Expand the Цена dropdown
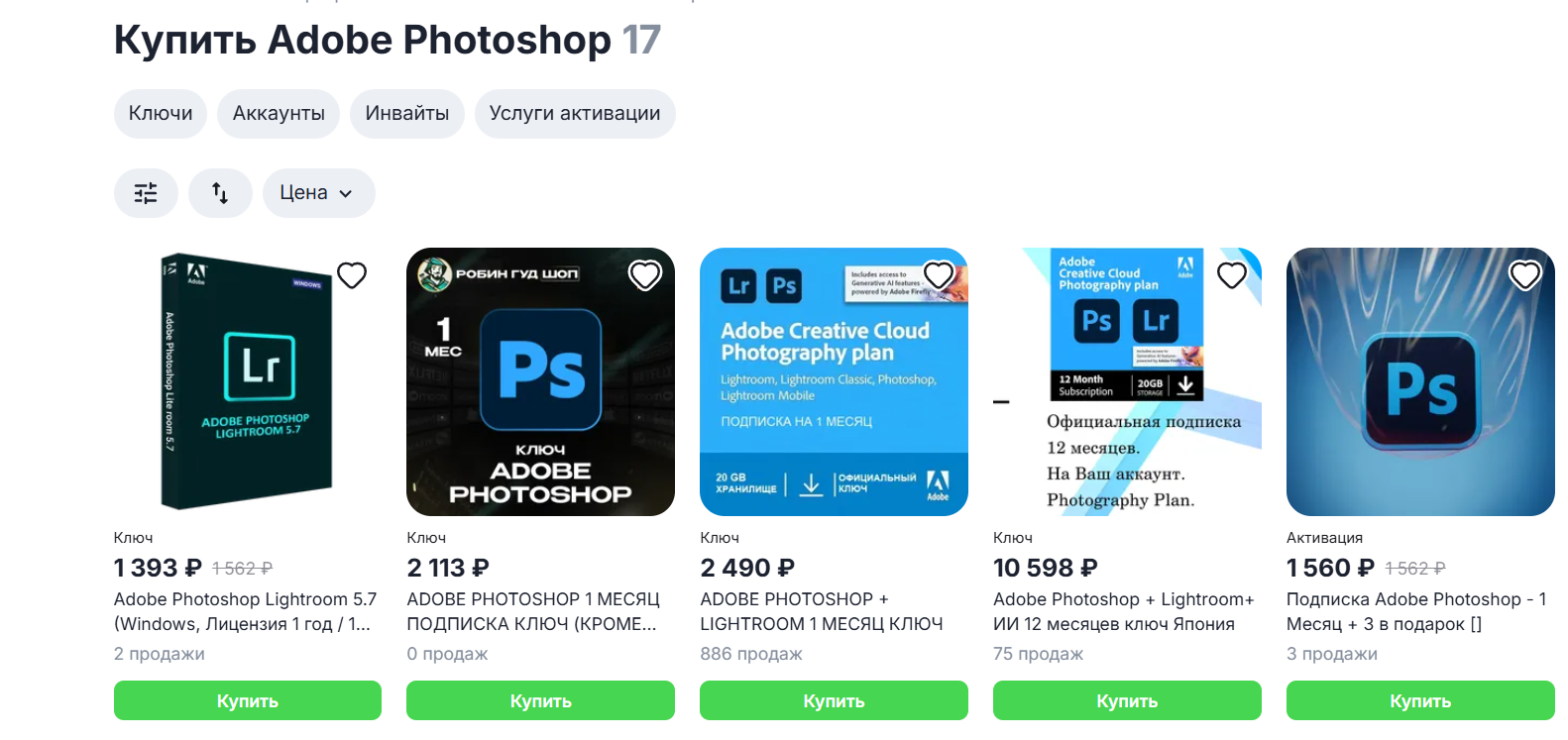This screenshot has height=740, width=1568. click(x=319, y=193)
